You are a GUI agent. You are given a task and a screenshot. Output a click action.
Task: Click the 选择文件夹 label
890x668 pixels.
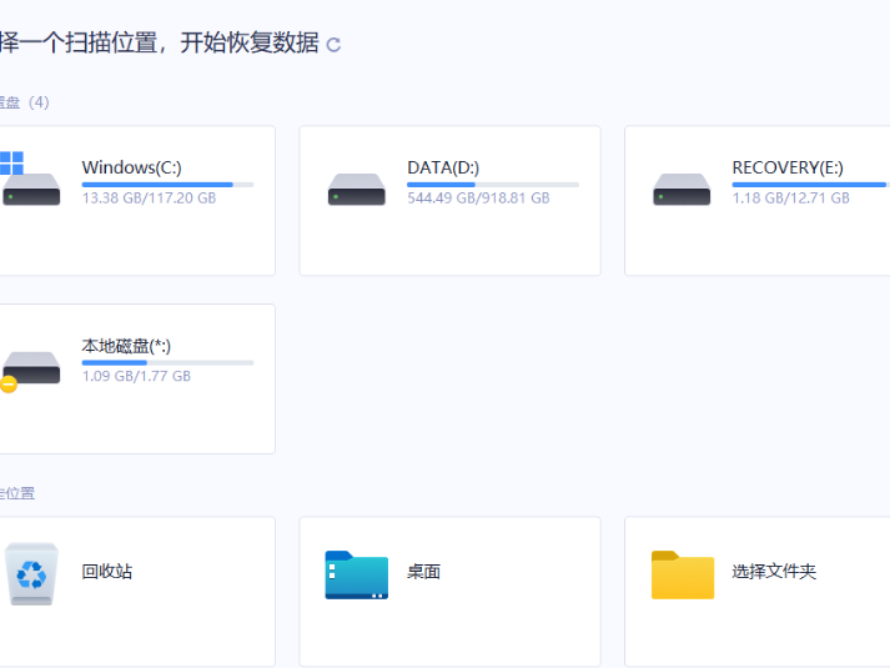click(x=774, y=572)
